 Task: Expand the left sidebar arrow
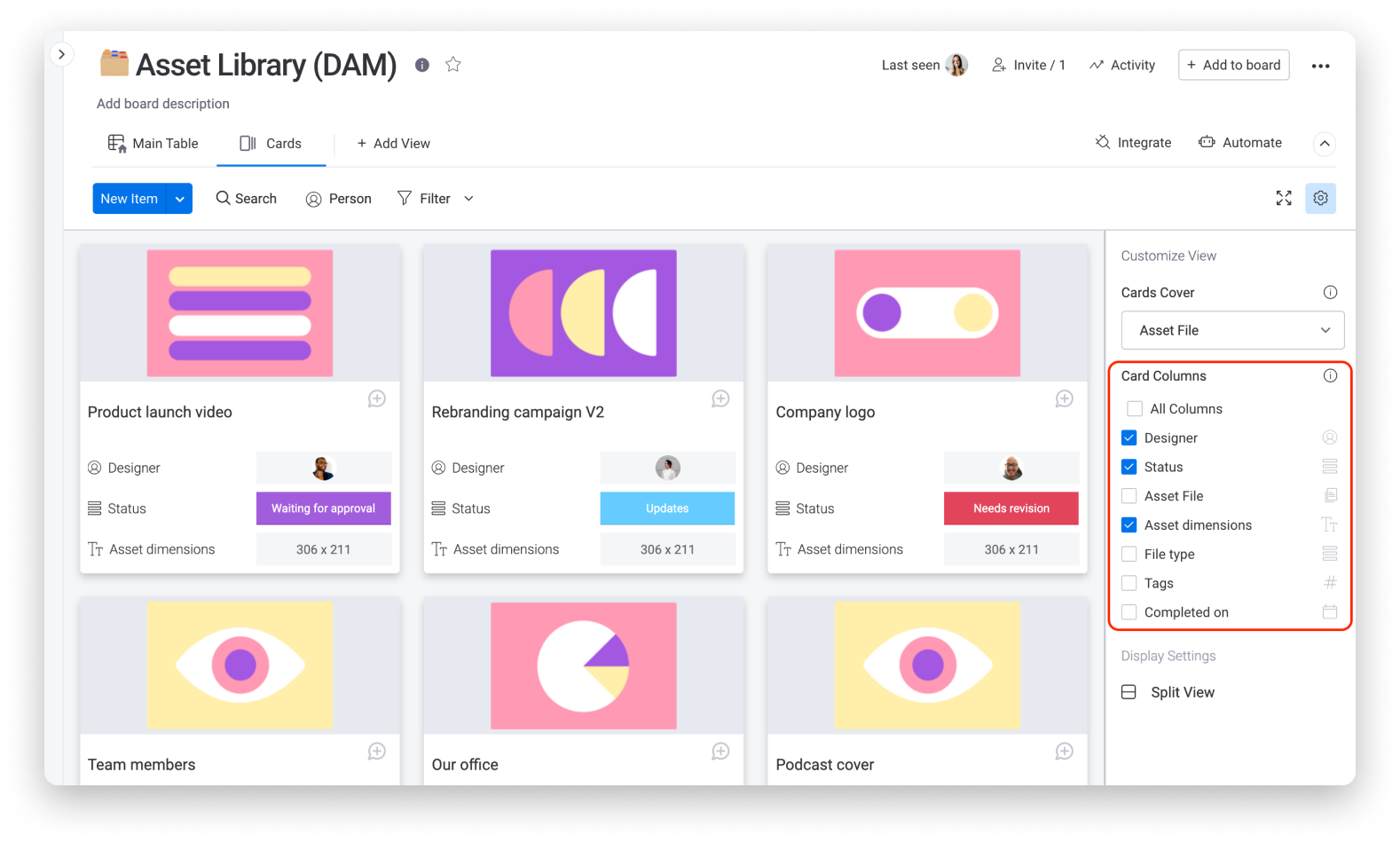click(x=61, y=54)
